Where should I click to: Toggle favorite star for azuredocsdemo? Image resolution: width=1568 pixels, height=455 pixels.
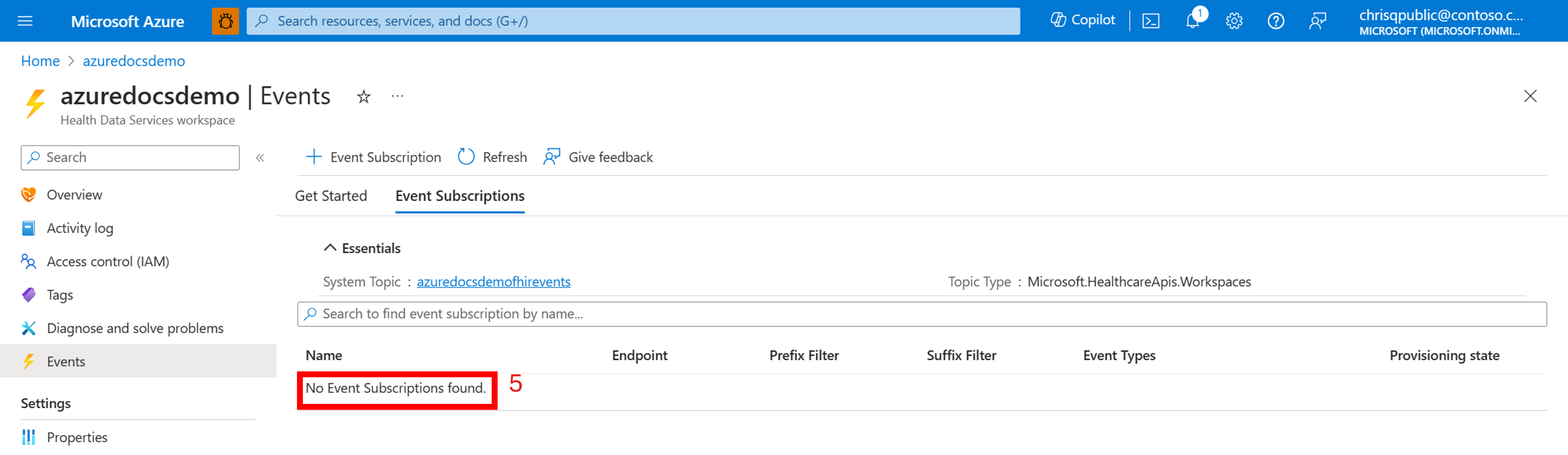click(363, 96)
